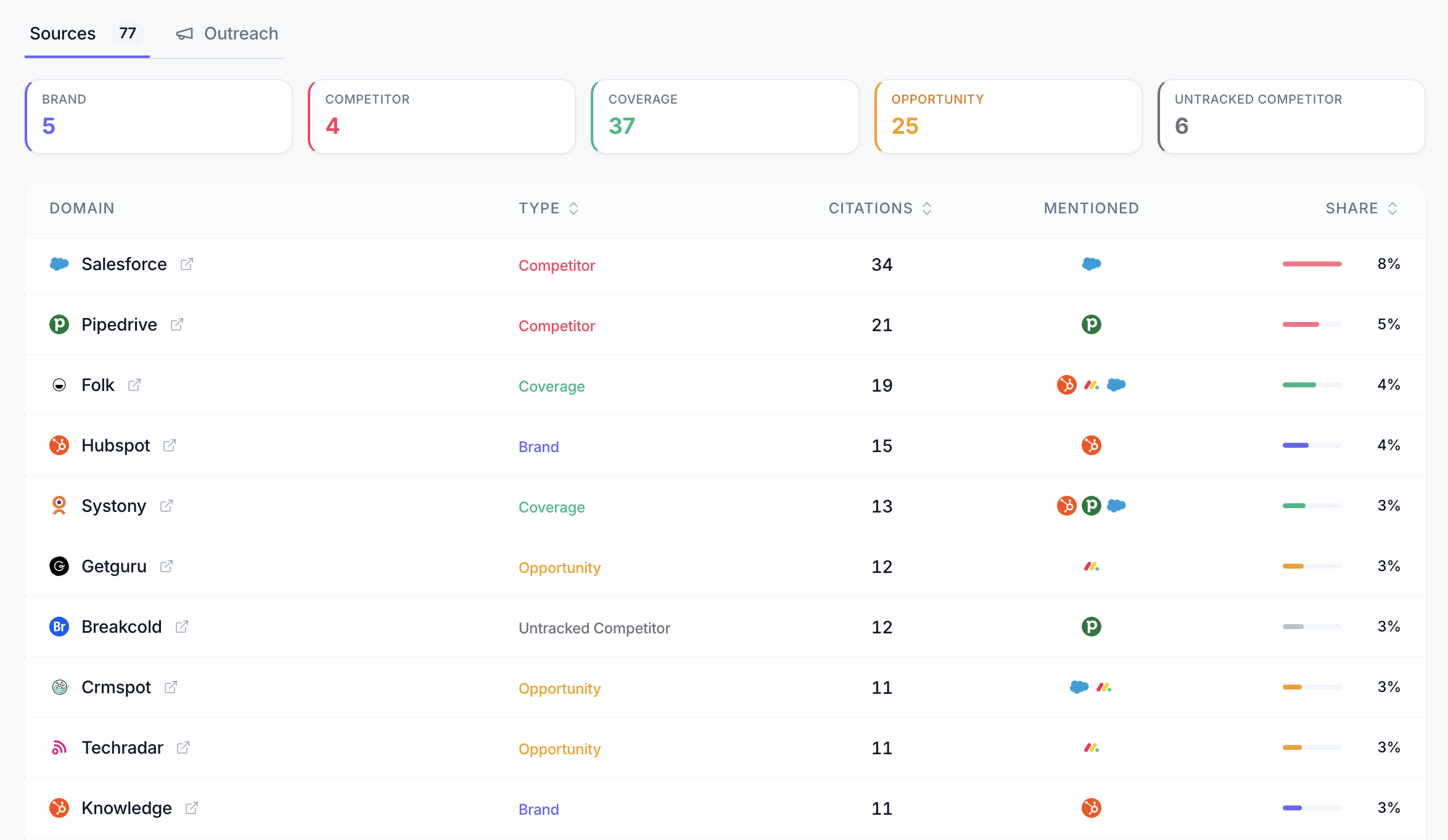Click the Techradar RSS feed icon
Screen dimensions: 1448x840
tap(59, 747)
